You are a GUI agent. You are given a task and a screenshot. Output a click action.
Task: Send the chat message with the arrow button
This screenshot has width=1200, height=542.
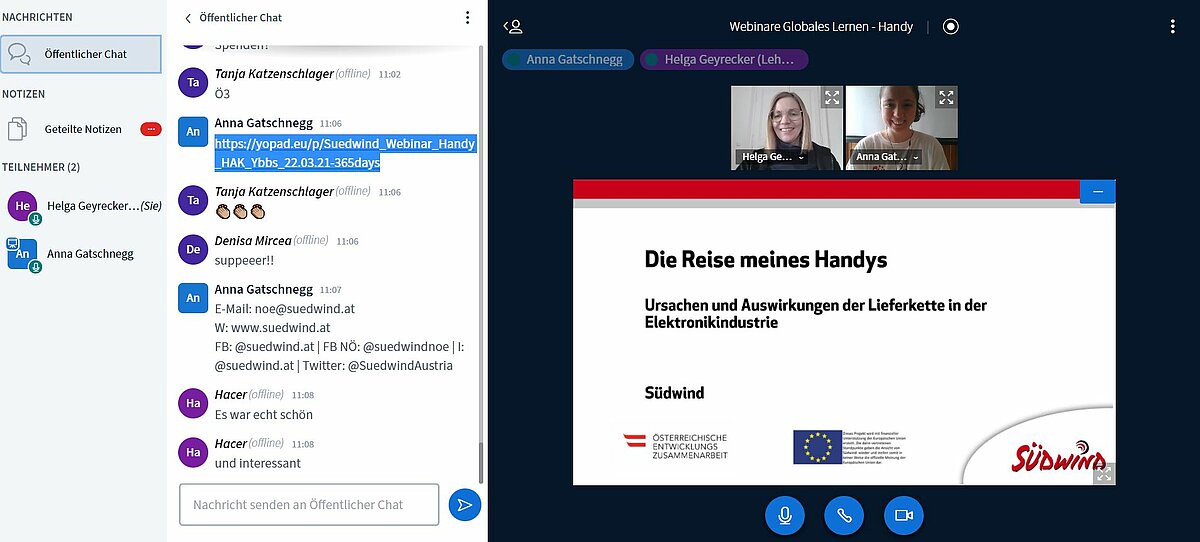[x=464, y=505]
